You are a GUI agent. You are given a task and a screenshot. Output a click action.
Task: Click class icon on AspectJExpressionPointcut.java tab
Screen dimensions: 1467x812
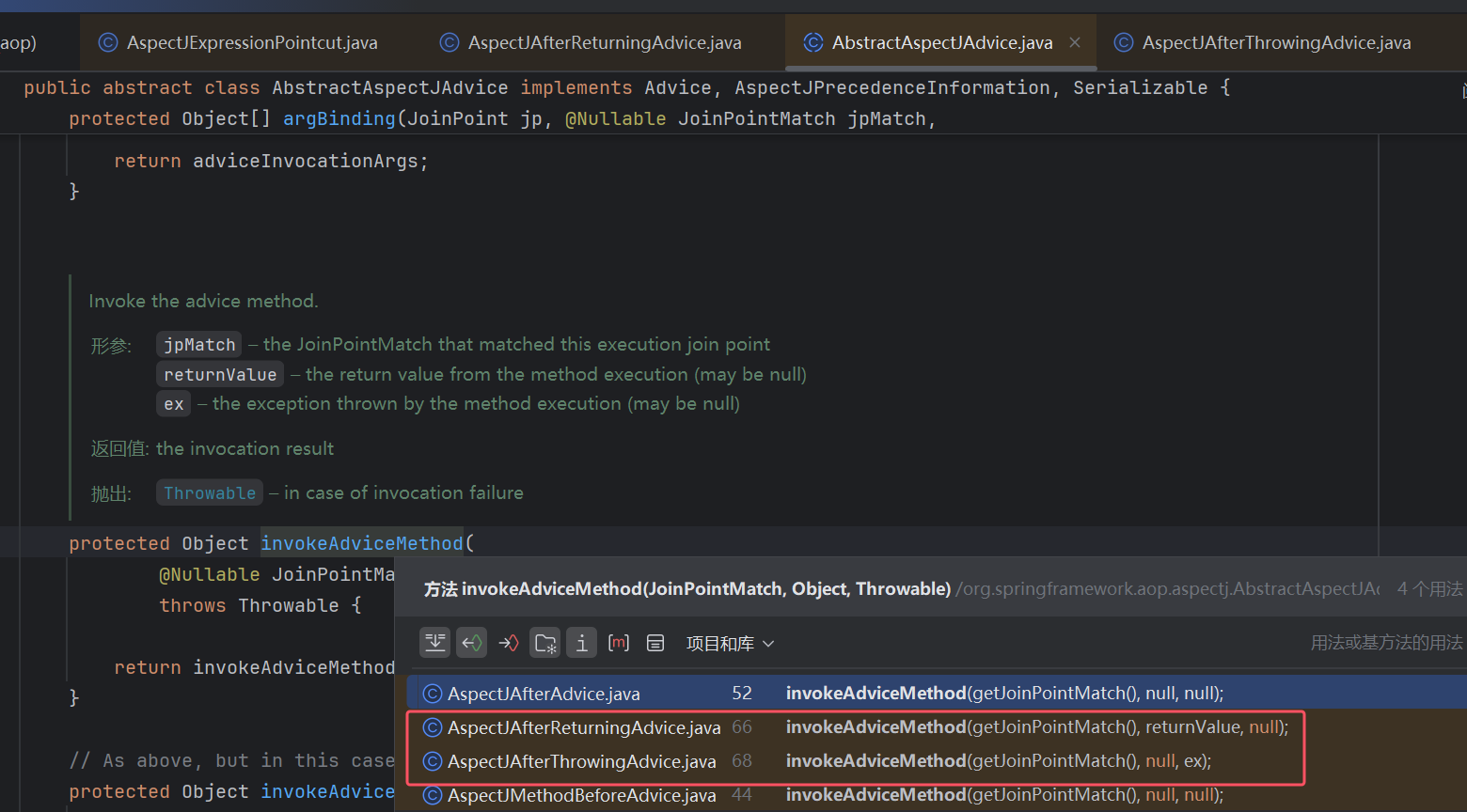(108, 42)
